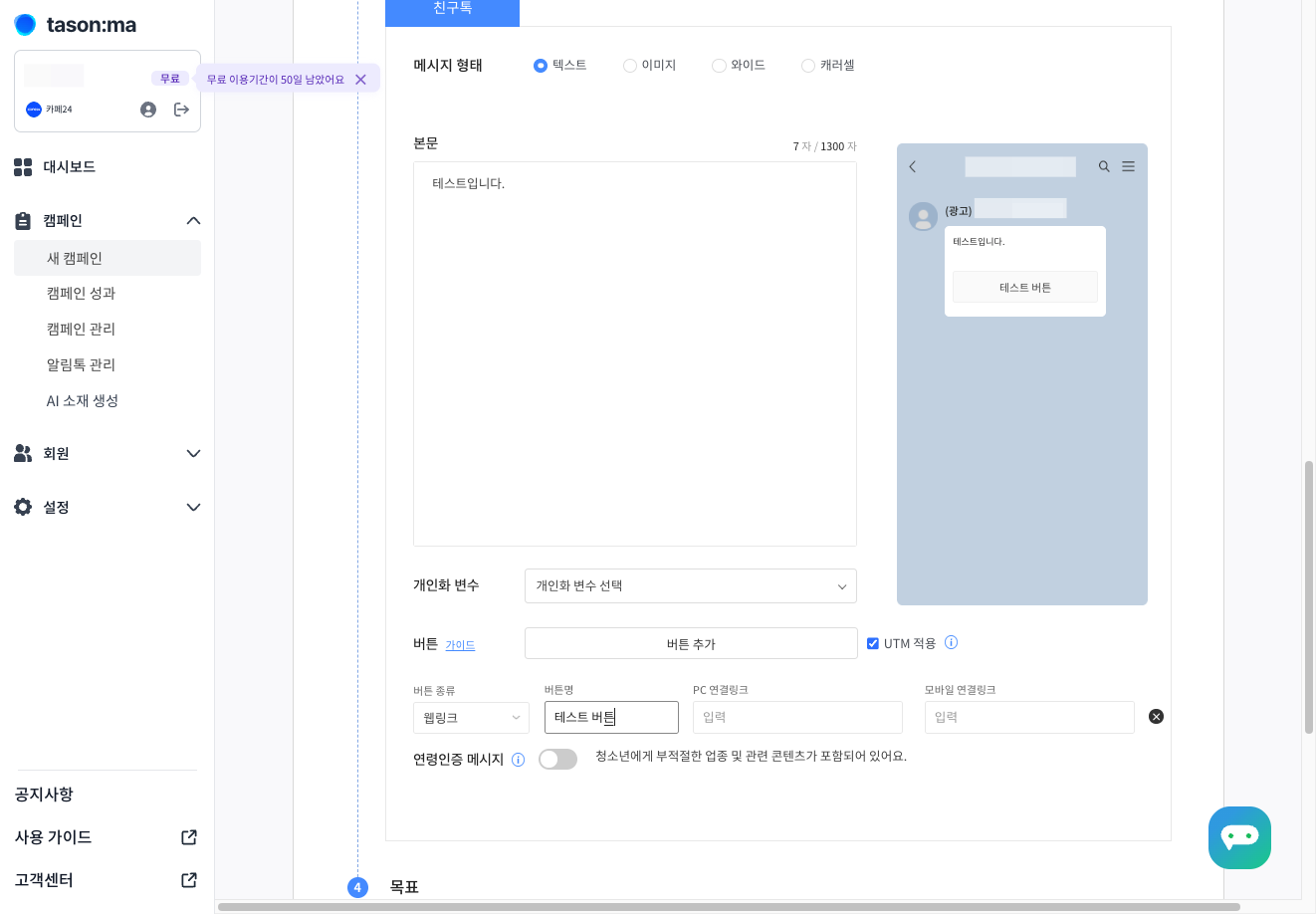Toggle the UTM 적용 checkbox
The width and height of the screenshot is (1316, 914).
[873, 644]
